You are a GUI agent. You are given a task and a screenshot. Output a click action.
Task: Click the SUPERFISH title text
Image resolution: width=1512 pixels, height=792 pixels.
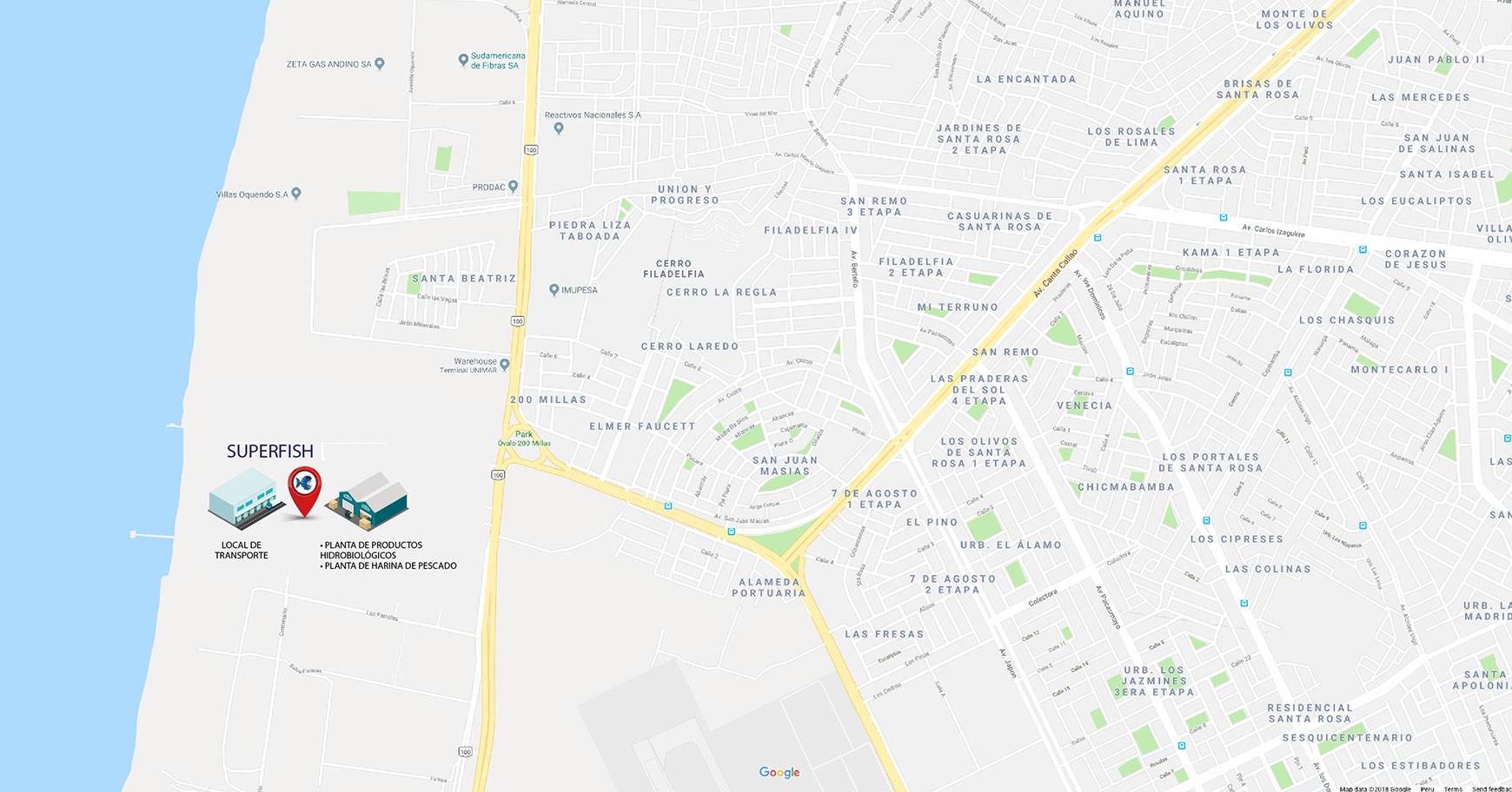tap(270, 452)
